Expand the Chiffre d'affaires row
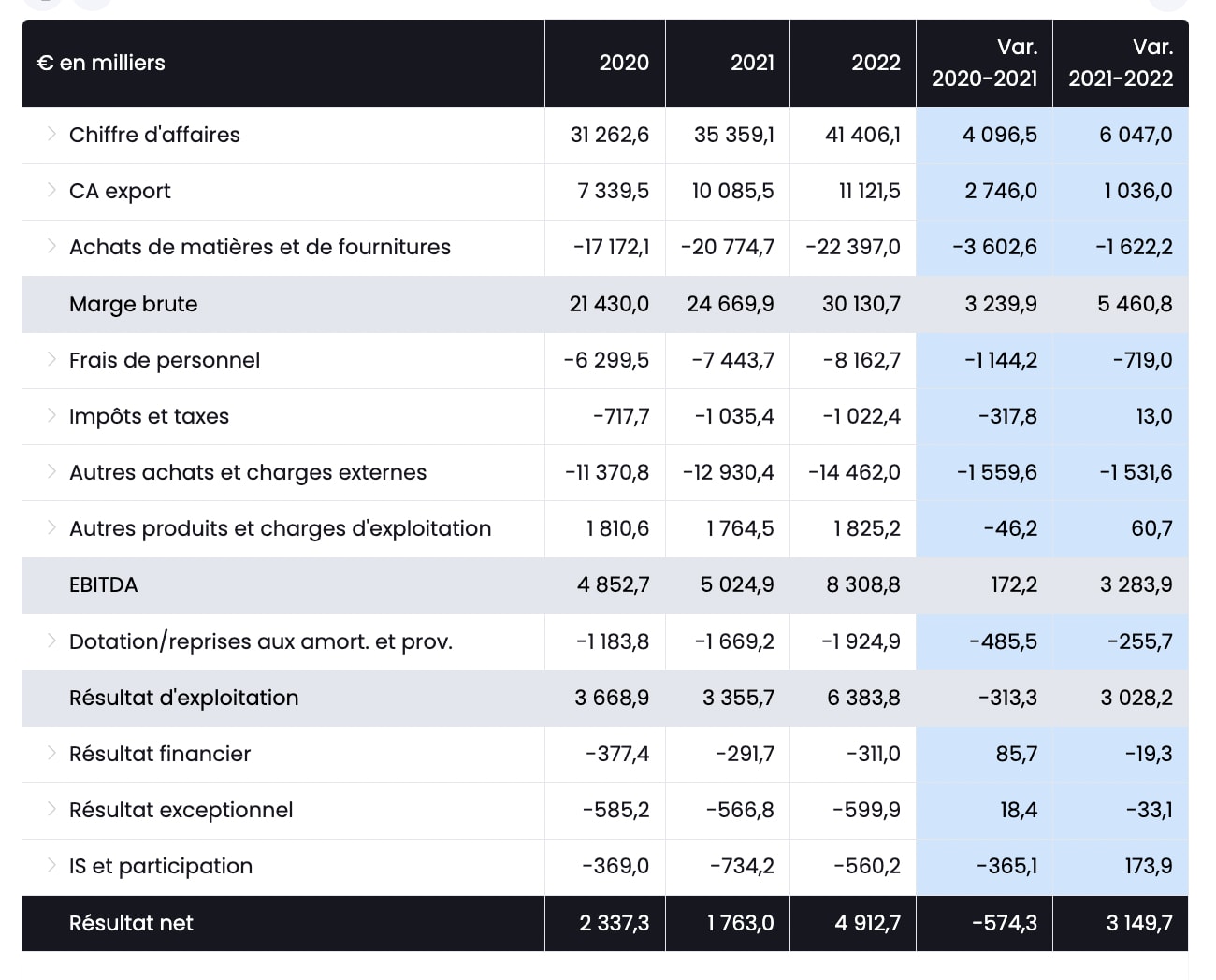 tap(51, 134)
